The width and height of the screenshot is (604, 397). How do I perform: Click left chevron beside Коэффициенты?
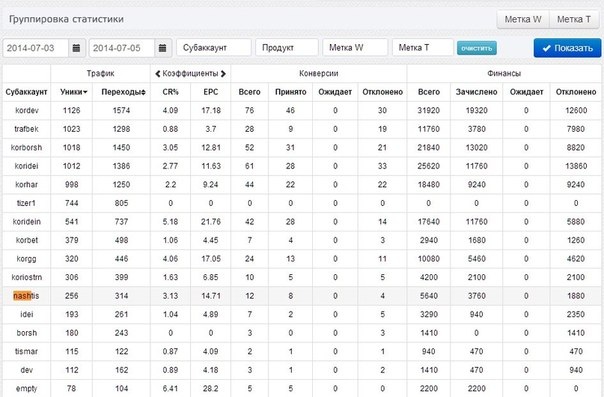[x=158, y=74]
